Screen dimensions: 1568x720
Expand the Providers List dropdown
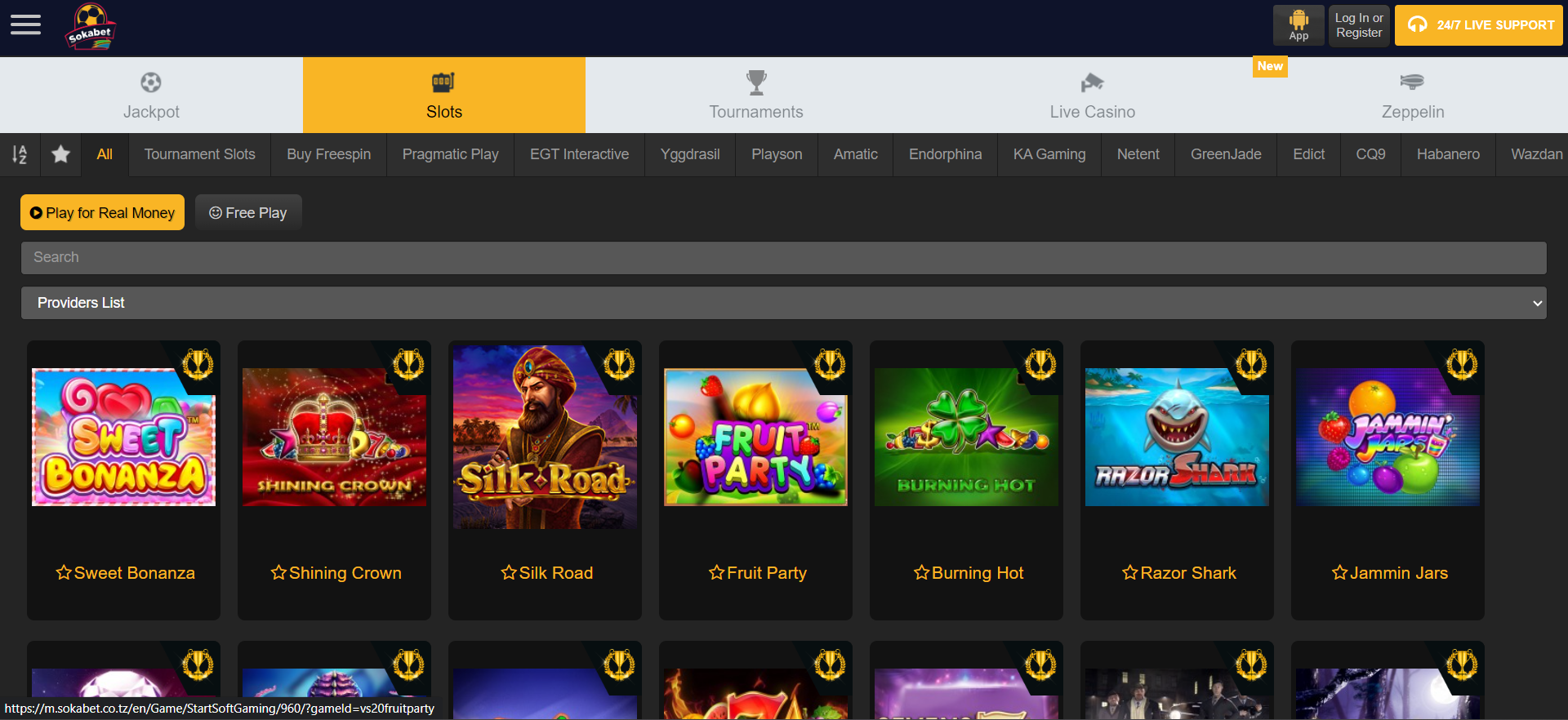point(783,303)
